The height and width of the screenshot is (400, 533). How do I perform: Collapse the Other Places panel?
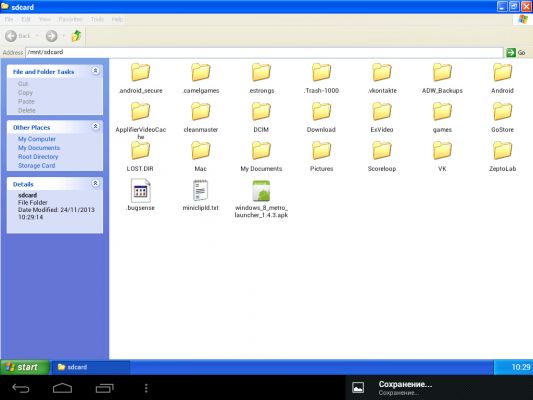pyautogui.click(x=96, y=126)
